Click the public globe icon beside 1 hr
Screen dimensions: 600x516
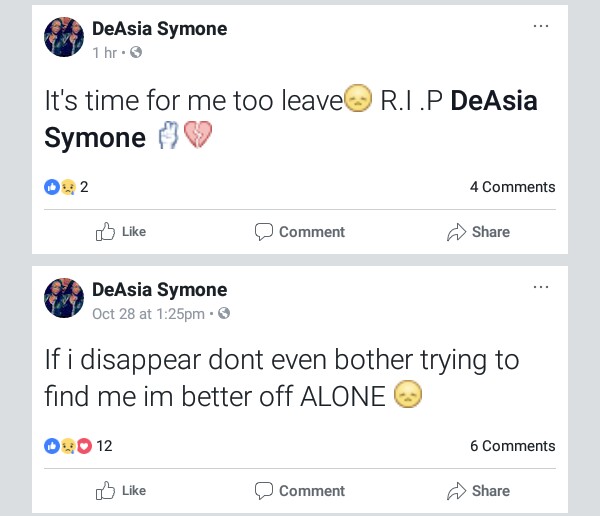click(x=136, y=53)
